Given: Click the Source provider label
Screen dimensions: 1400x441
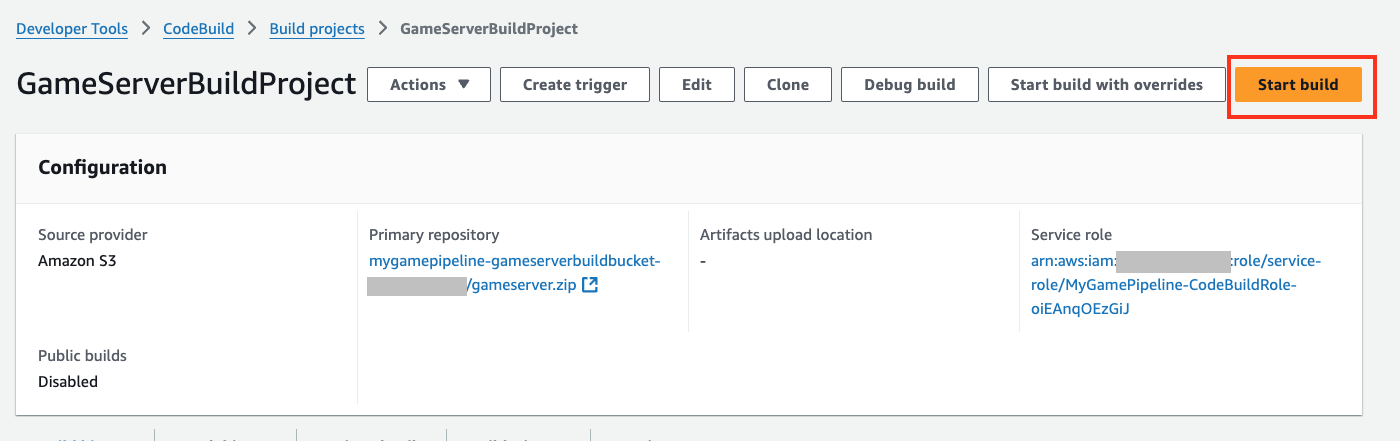Looking at the screenshot, I should point(93,235).
